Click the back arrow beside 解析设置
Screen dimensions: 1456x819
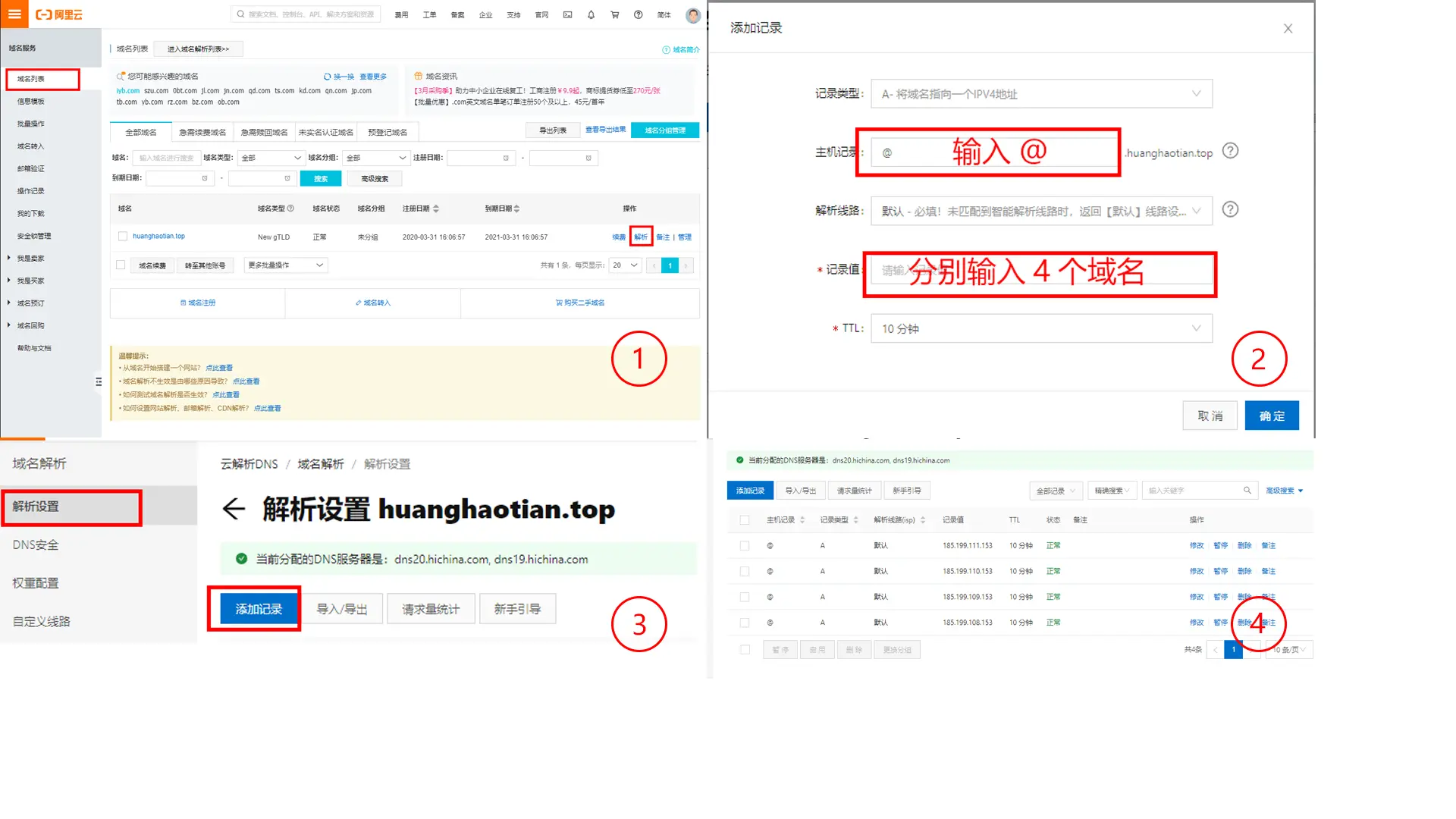(x=234, y=509)
